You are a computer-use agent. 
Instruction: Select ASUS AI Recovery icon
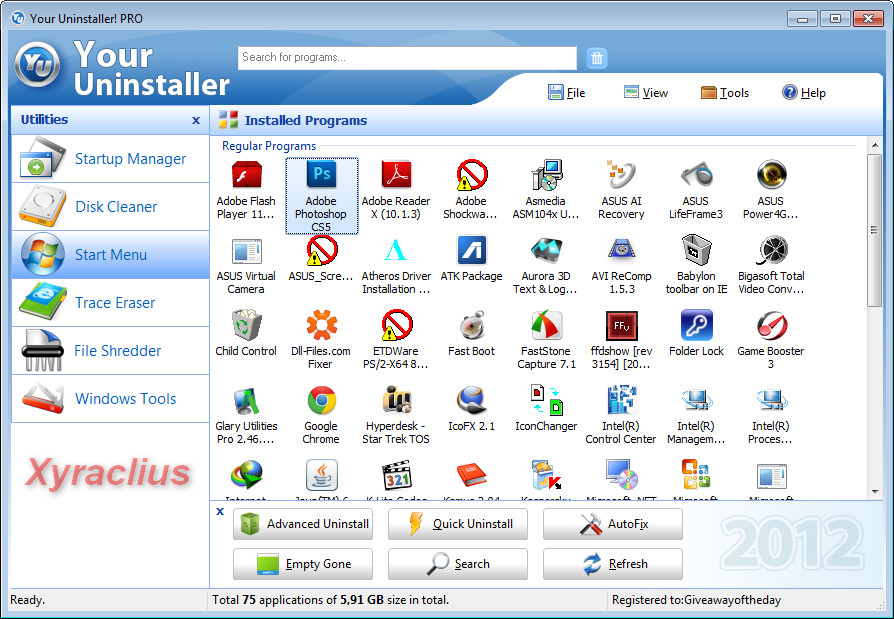[621, 174]
